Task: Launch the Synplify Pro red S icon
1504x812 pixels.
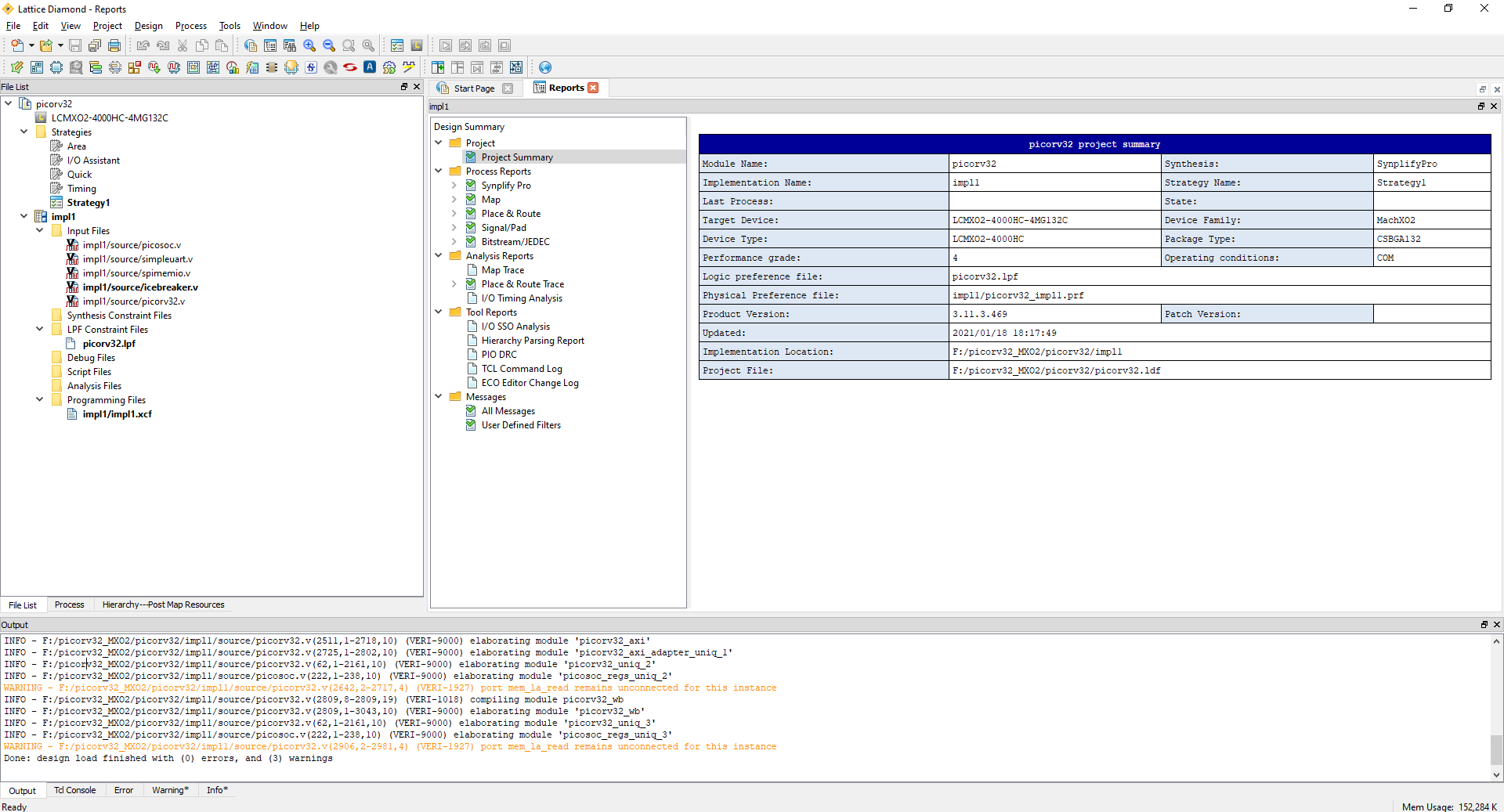Action: pos(350,67)
